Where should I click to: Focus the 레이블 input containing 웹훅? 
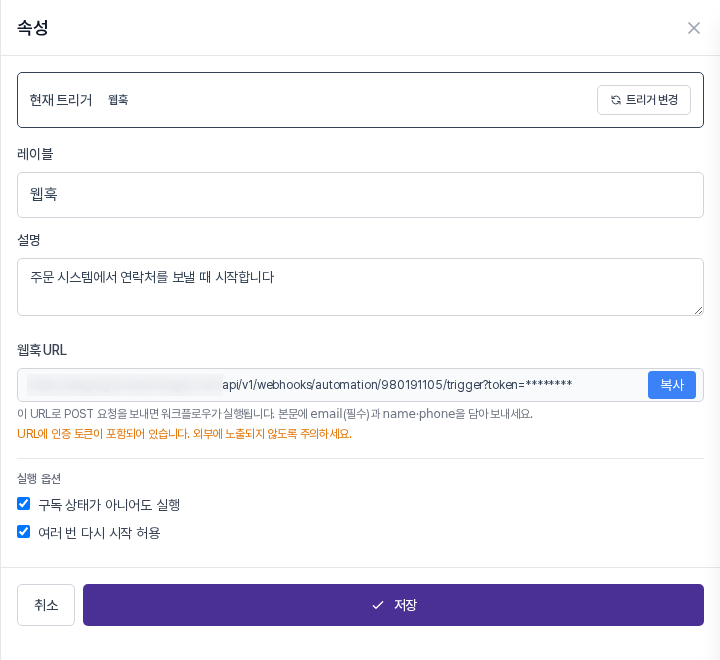tap(360, 195)
